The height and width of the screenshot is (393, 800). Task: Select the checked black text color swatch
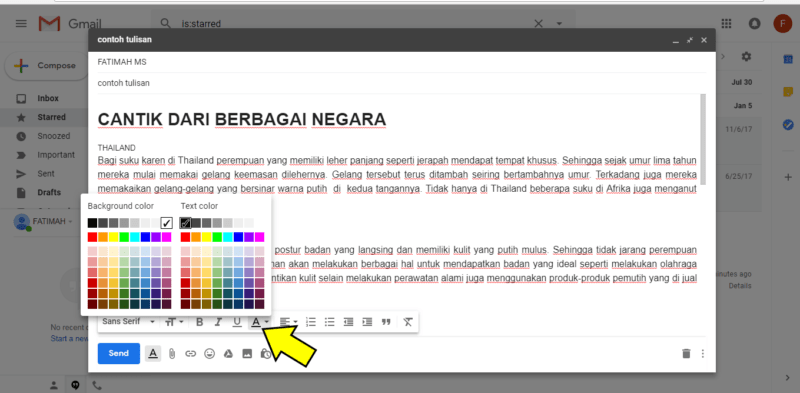coord(185,223)
